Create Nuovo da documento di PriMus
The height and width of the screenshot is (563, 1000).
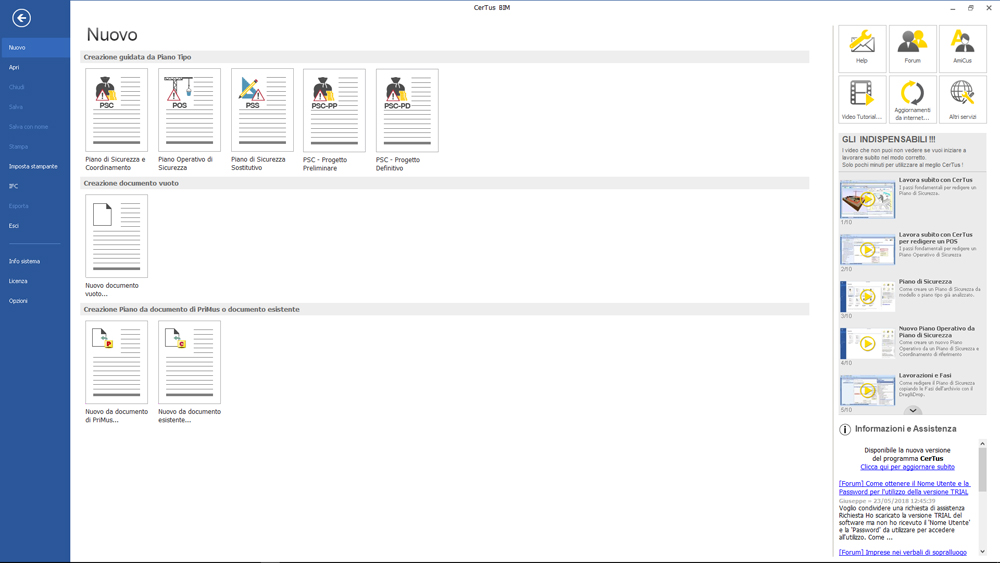(x=117, y=362)
